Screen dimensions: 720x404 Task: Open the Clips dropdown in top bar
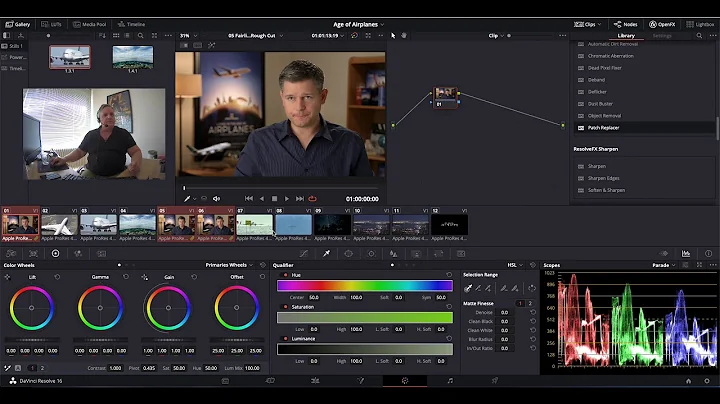tap(587, 24)
